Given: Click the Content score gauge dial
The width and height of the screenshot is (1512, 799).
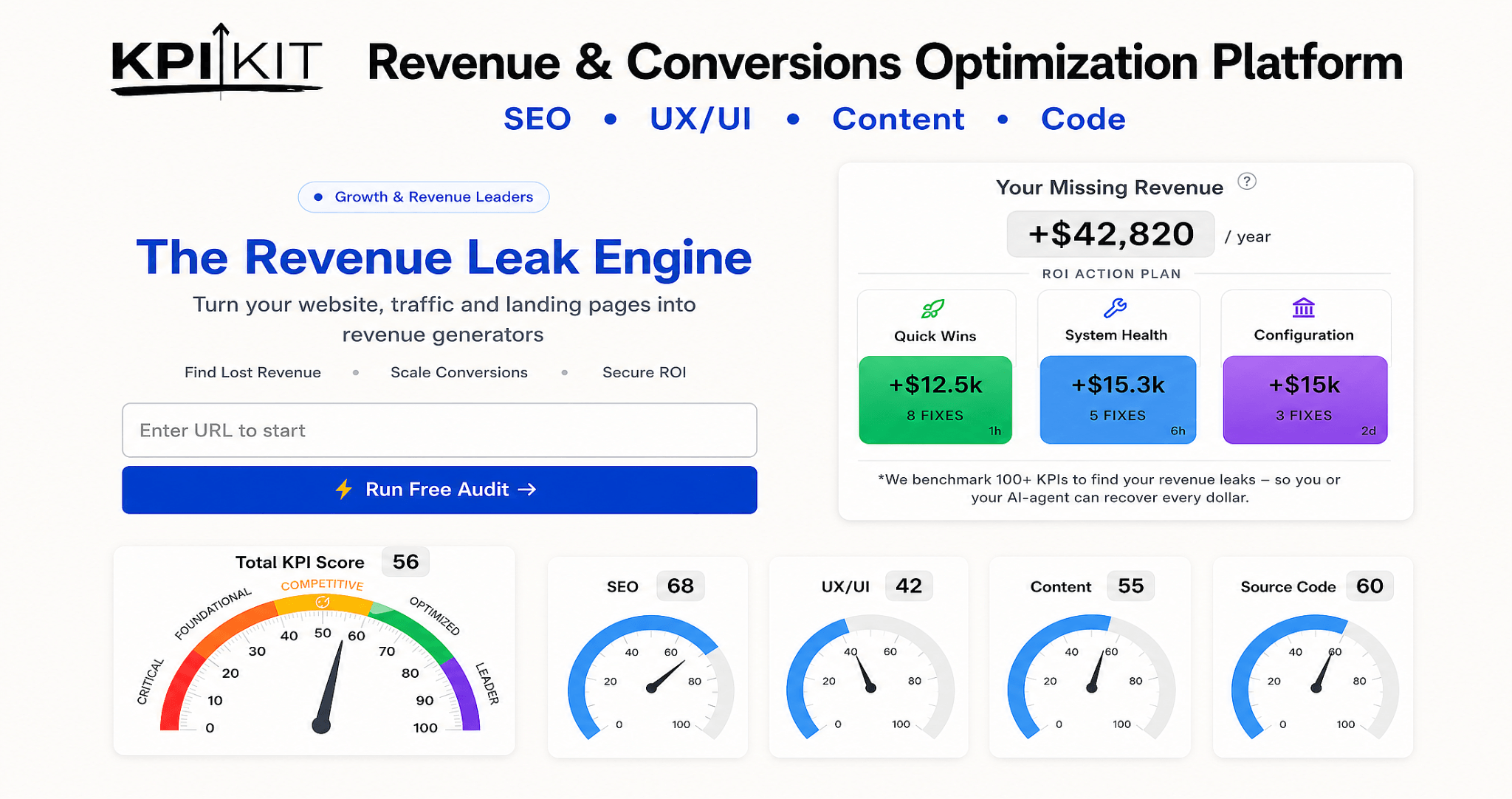Looking at the screenshot, I should click(x=1091, y=678).
